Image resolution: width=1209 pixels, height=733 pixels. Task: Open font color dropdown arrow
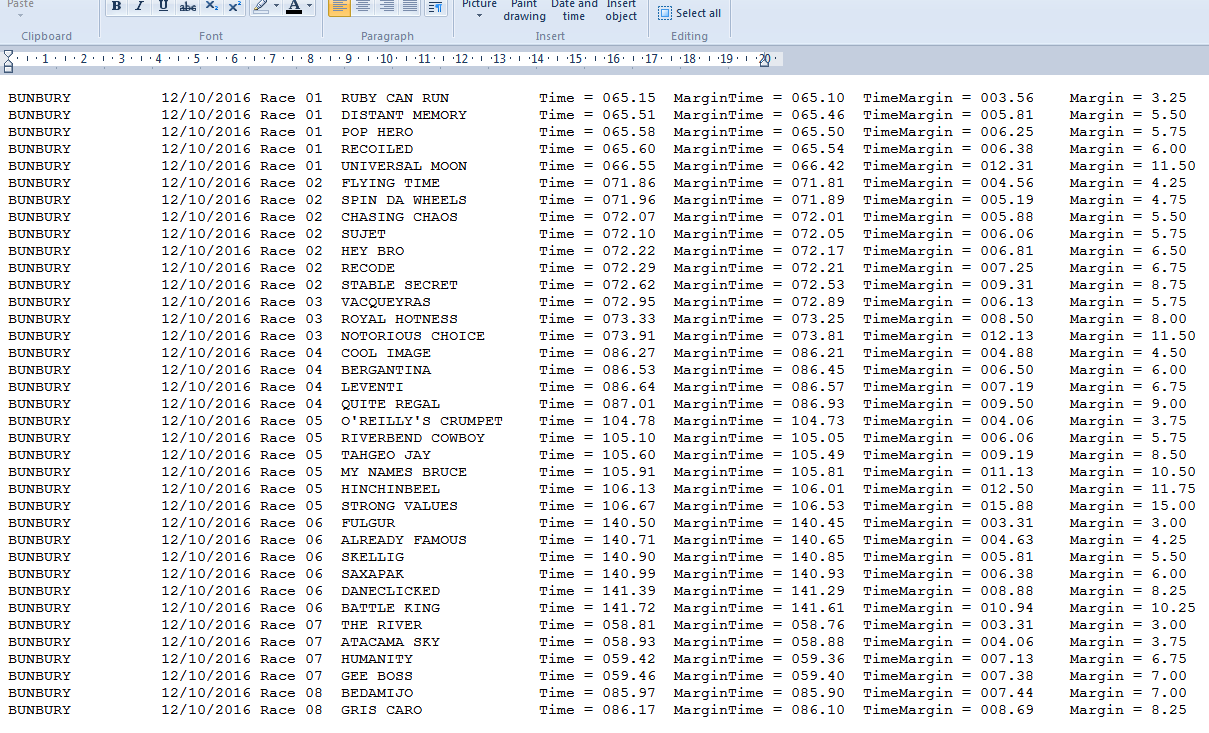(309, 6)
